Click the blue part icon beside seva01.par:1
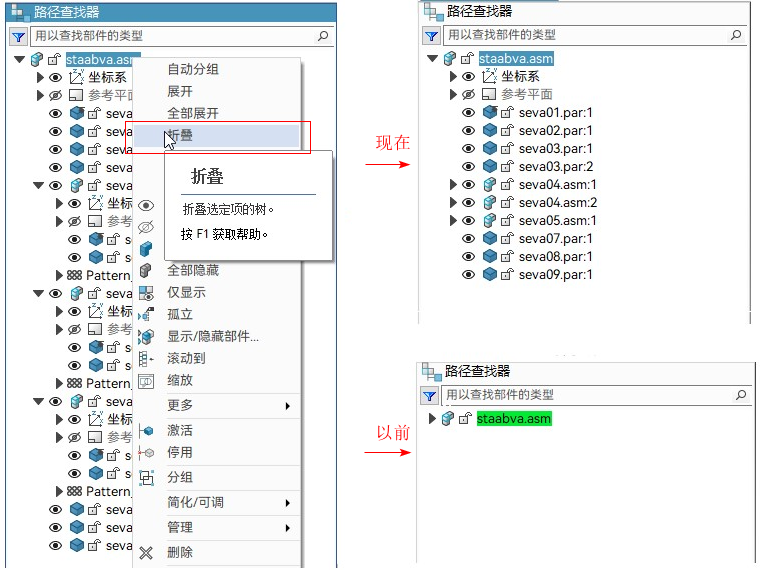Image resolution: width=760 pixels, height=570 pixels. point(489,113)
